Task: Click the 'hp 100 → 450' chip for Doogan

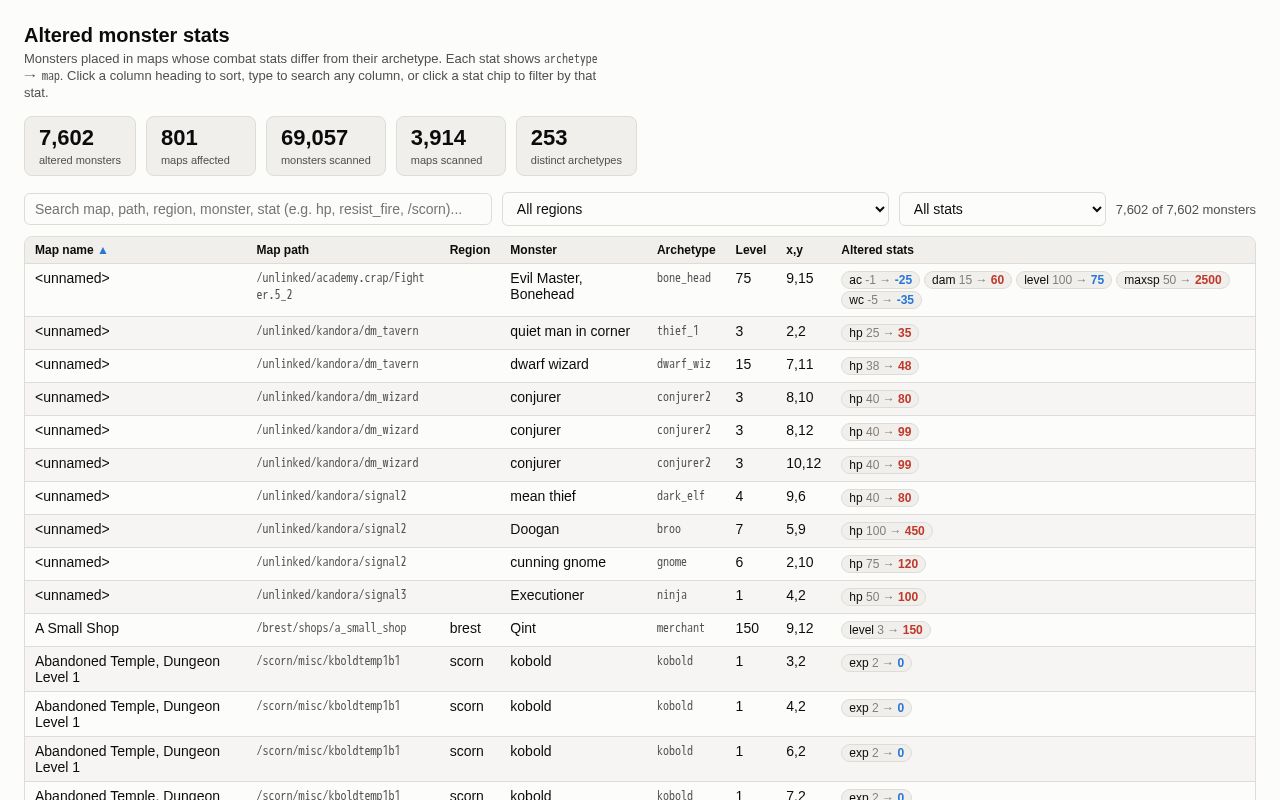Action: (887, 531)
